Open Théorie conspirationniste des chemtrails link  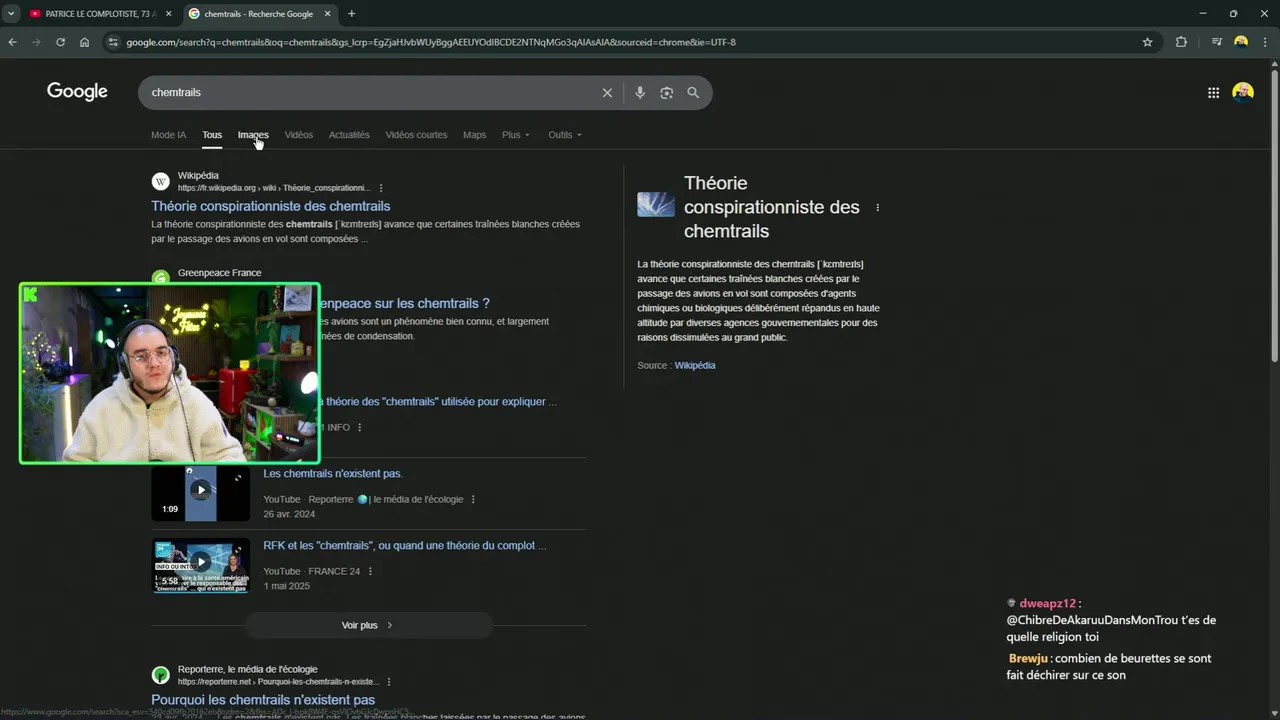271,206
